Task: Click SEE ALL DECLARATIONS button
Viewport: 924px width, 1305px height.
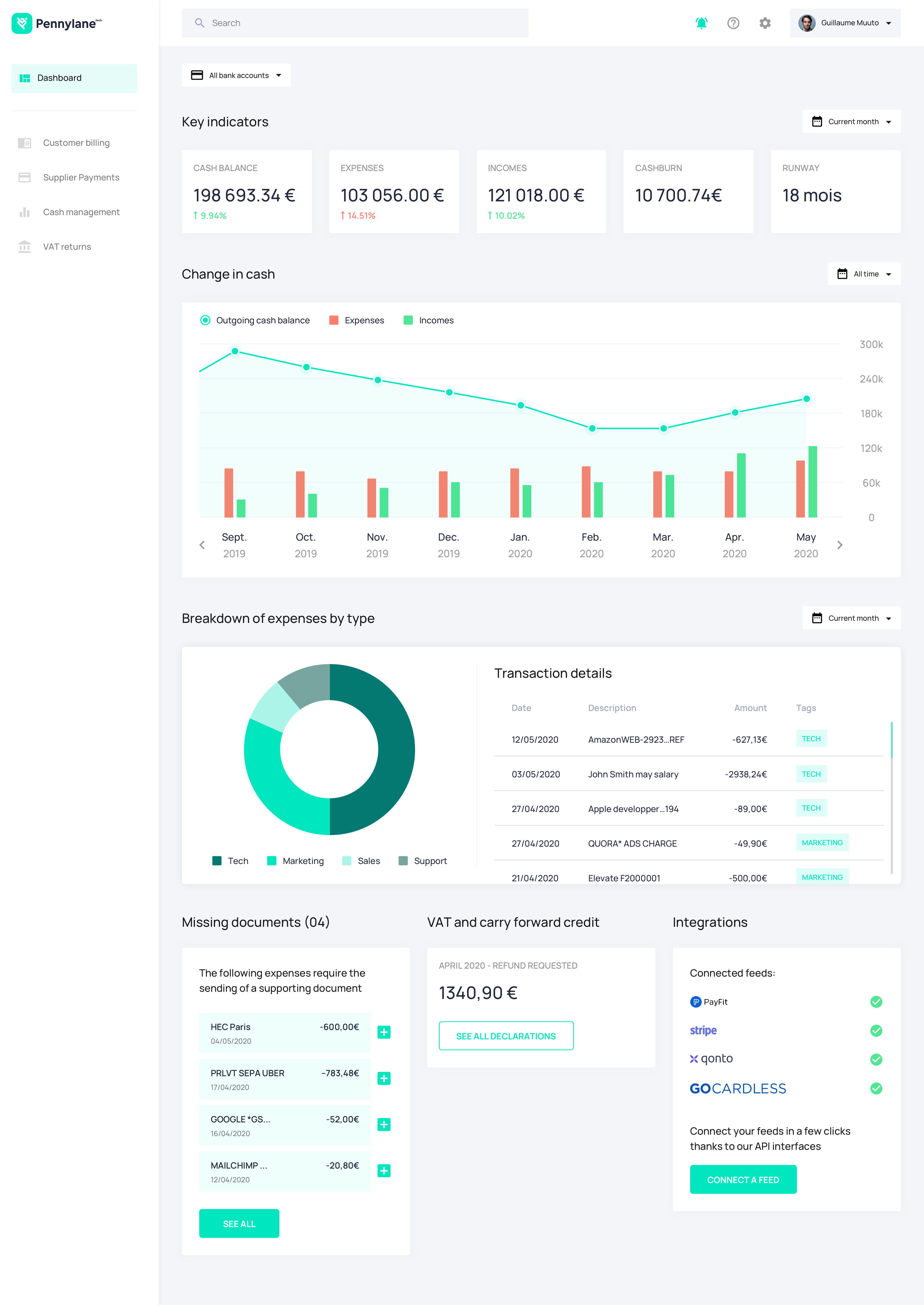Action: 506,1036
